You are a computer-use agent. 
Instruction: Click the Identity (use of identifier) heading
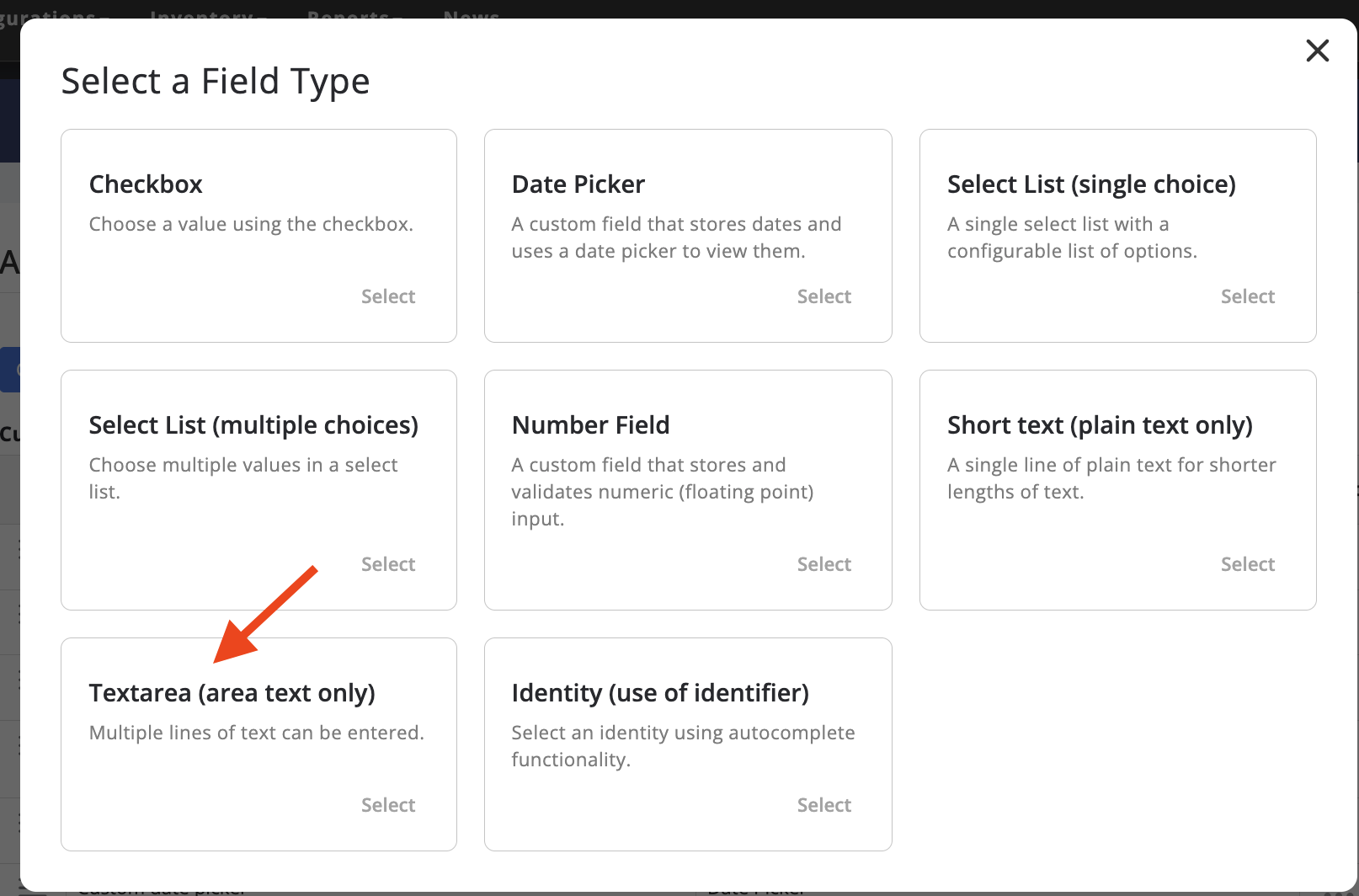click(660, 693)
